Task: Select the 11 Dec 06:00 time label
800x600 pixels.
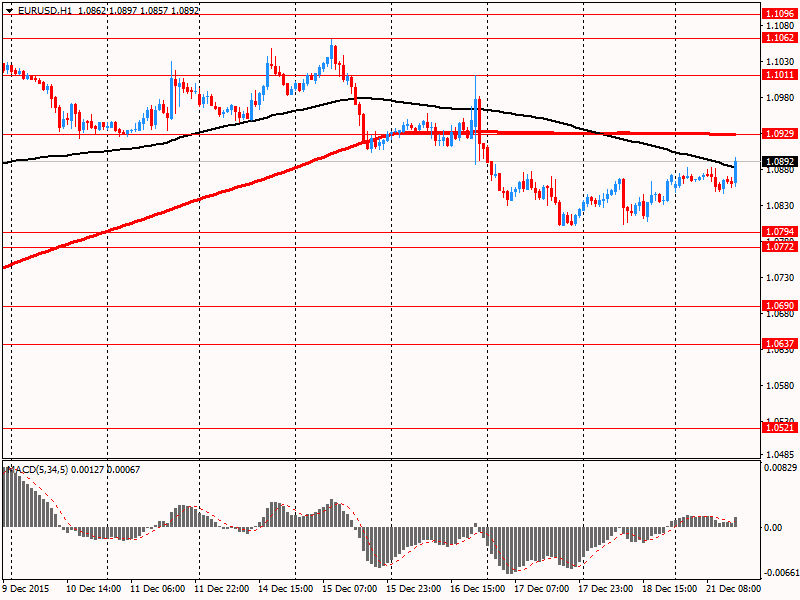Action: (x=158, y=588)
